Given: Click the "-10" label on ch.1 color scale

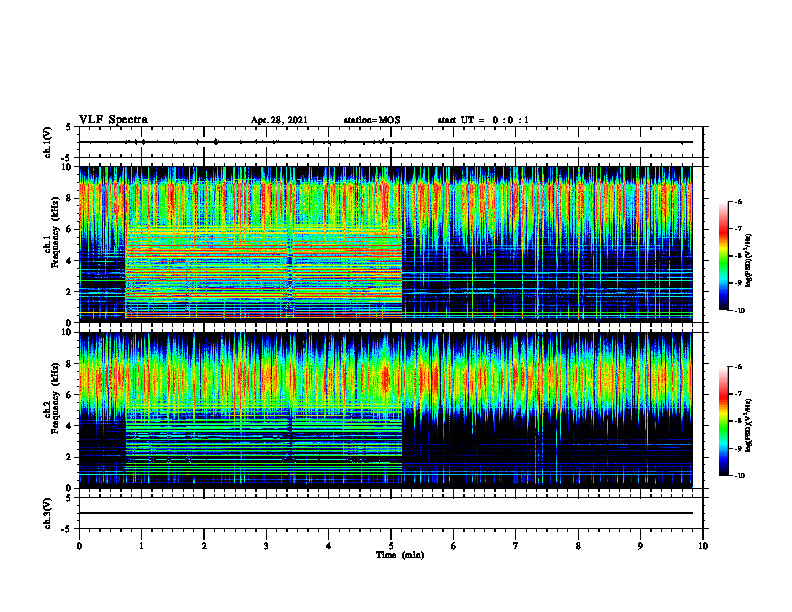Looking at the screenshot, I should (739, 311).
